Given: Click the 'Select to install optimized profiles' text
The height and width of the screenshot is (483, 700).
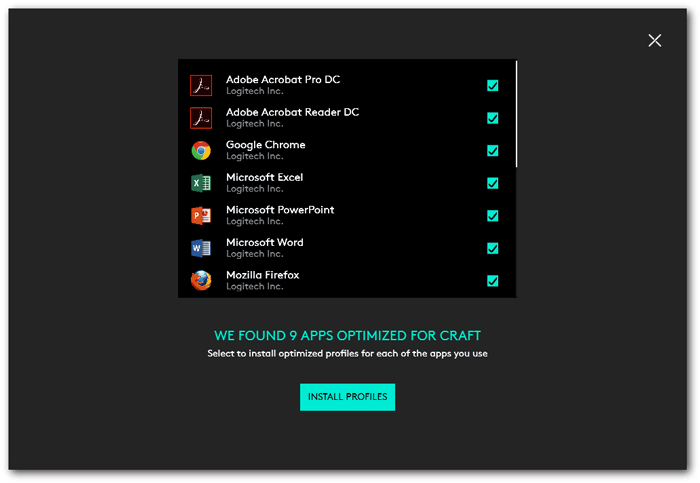Looking at the screenshot, I should pos(347,354).
